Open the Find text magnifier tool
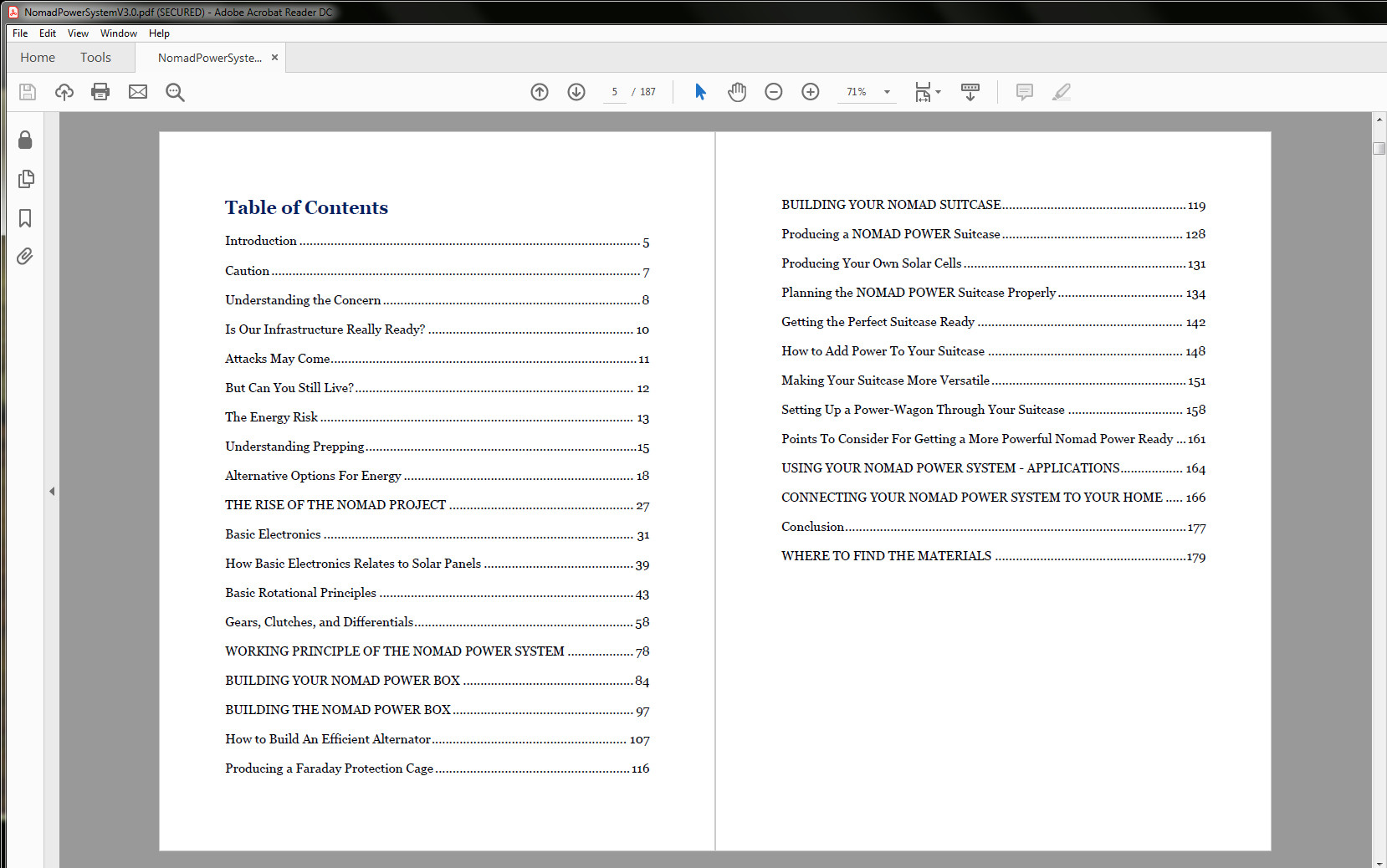The height and width of the screenshot is (868, 1387). coord(175,92)
